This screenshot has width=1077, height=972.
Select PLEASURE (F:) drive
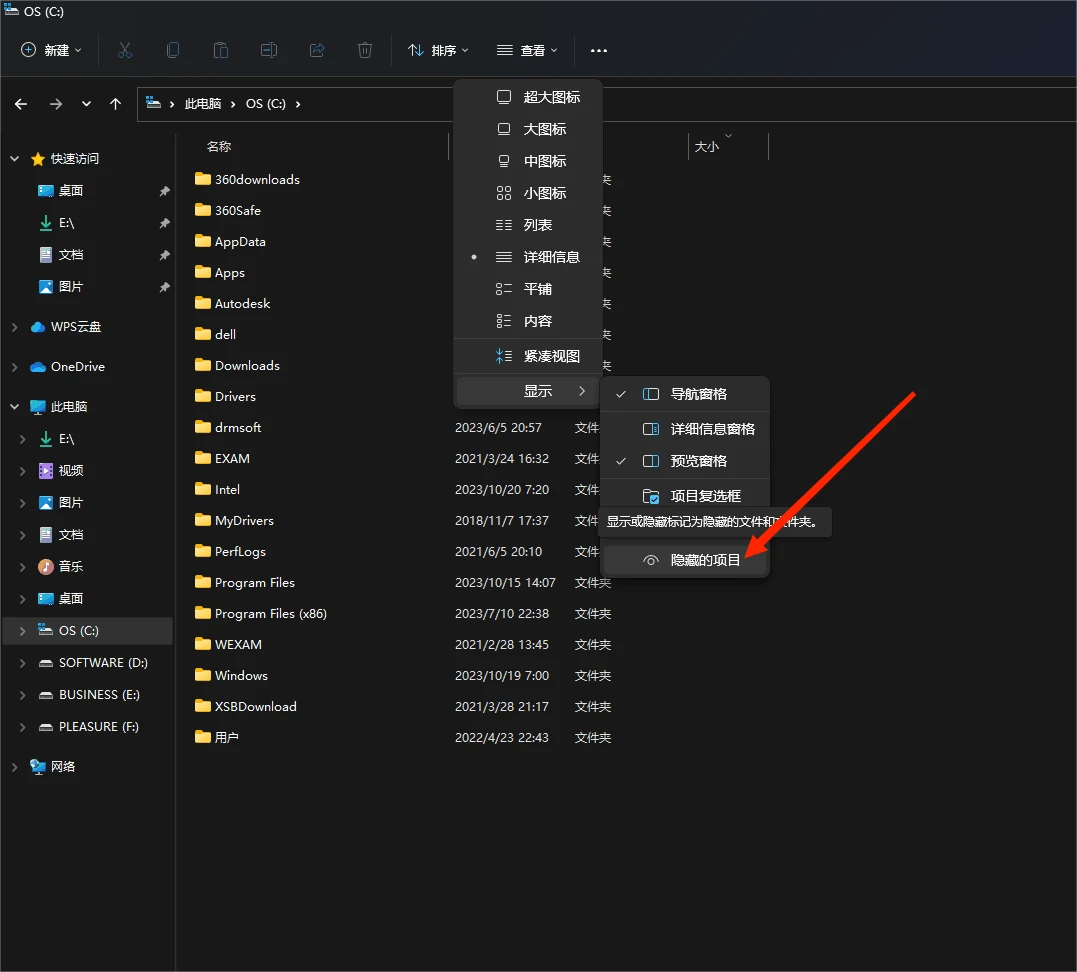coord(98,726)
